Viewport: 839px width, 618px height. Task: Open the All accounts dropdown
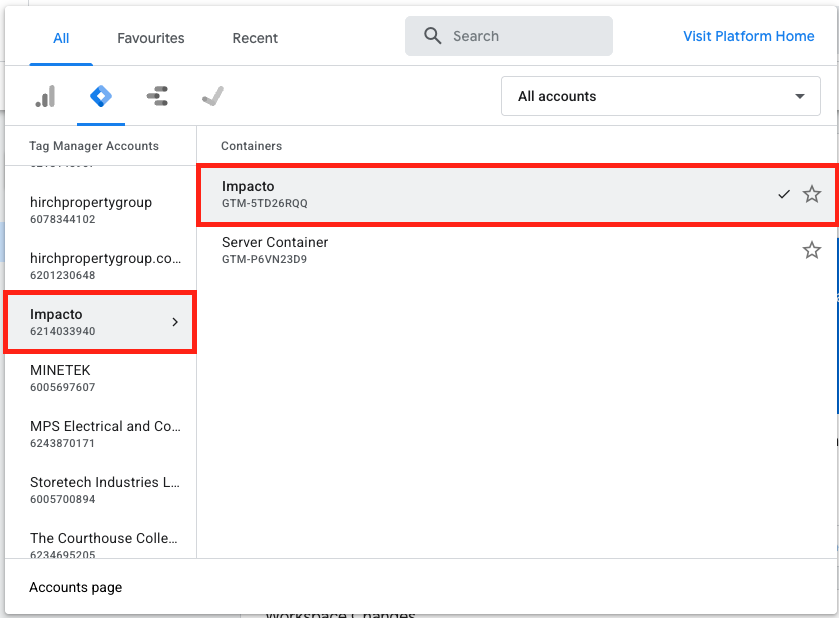660,97
